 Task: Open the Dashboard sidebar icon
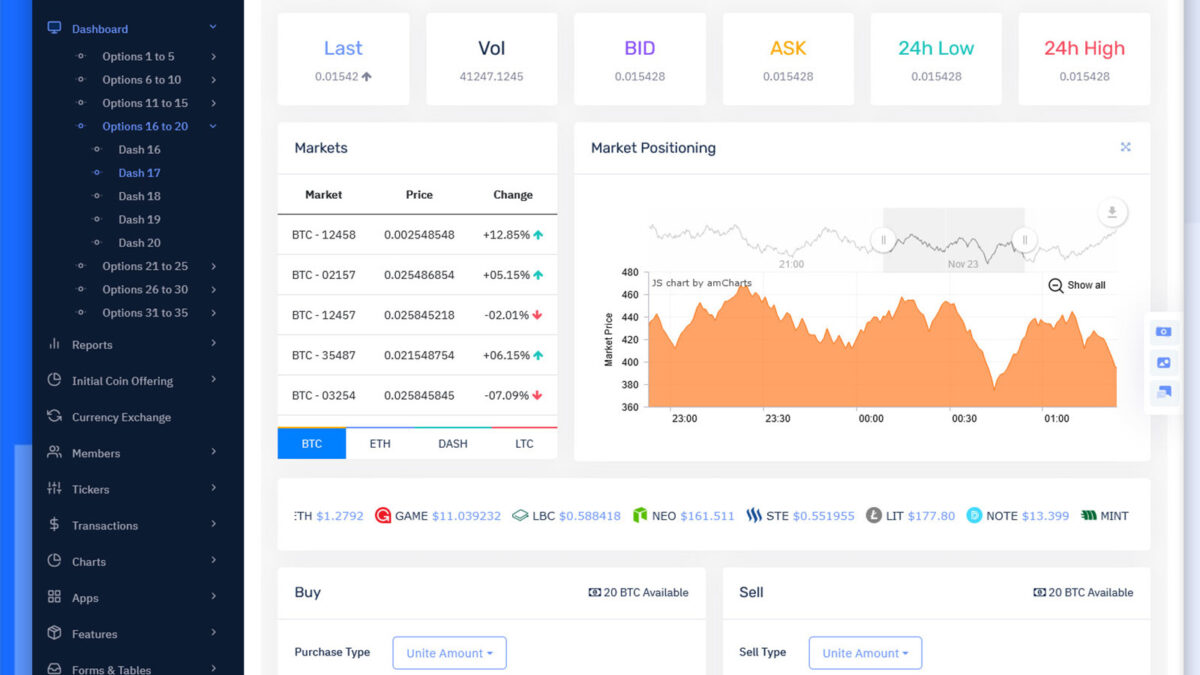pos(56,26)
